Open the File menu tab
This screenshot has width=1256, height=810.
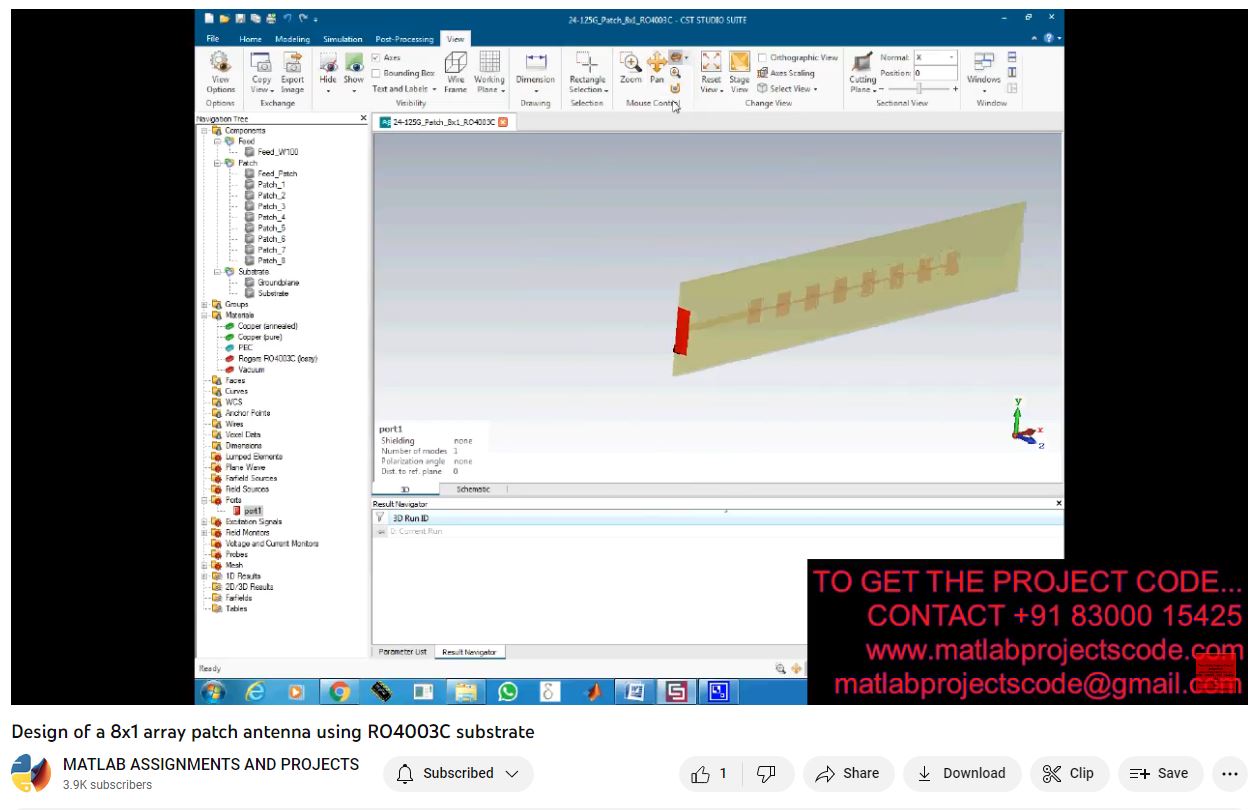213,39
